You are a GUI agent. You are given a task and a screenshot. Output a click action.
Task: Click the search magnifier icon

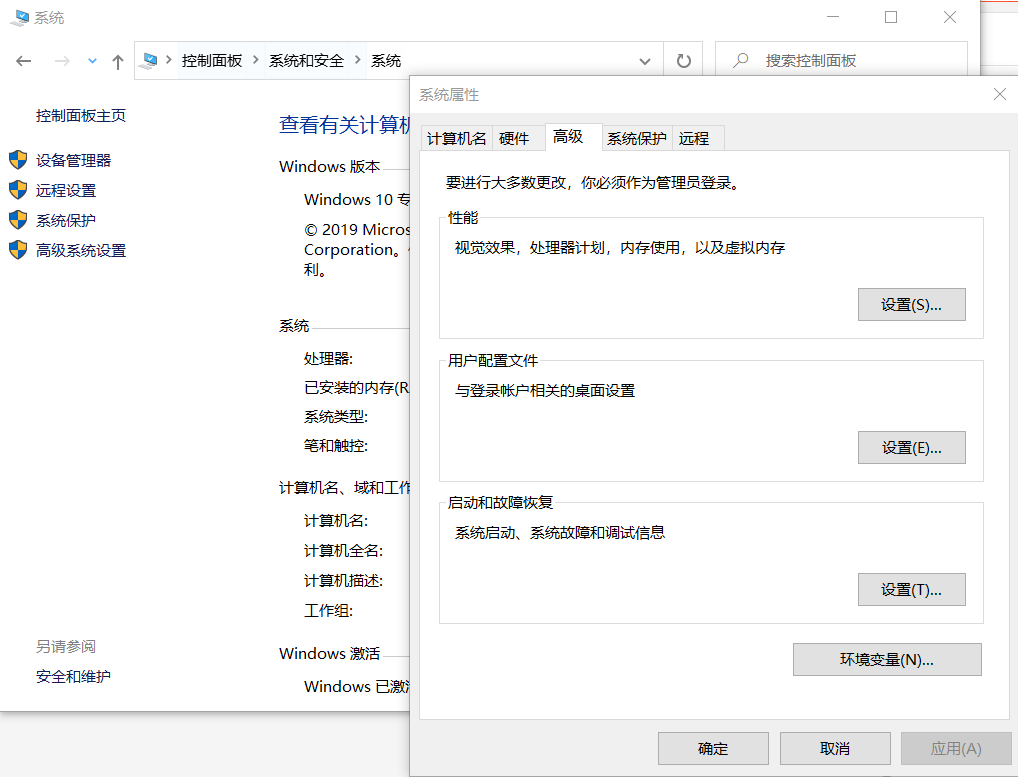point(741,60)
